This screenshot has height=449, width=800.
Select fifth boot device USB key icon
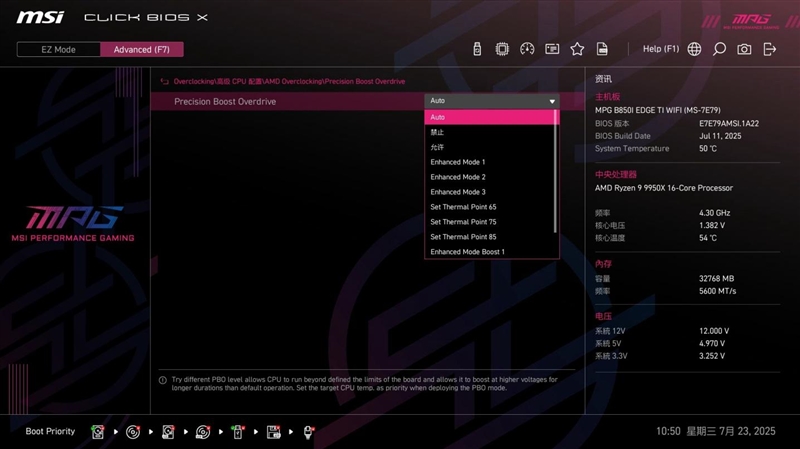[238, 432]
